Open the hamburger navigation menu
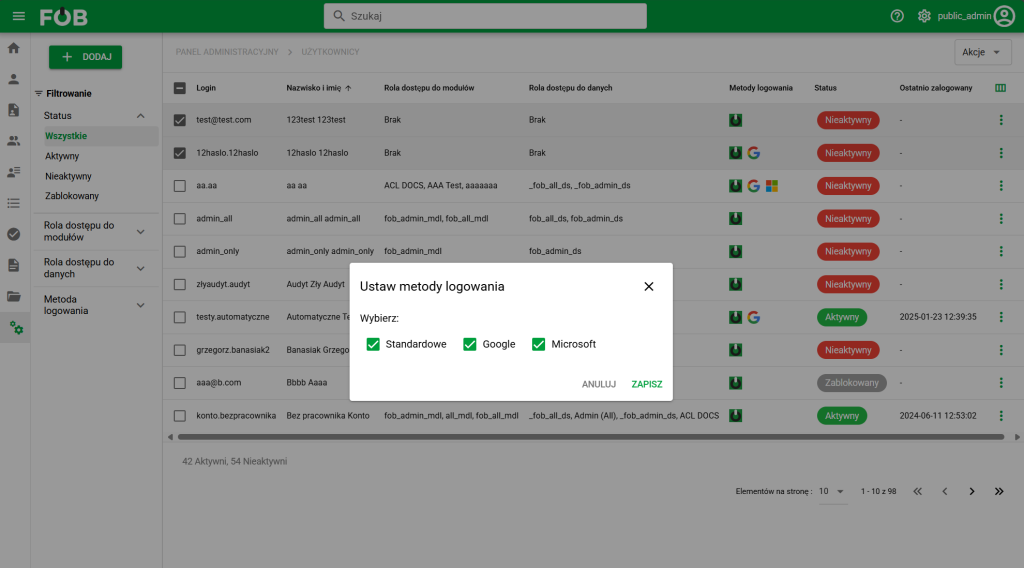This screenshot has height=568, width=1024. [18, 16]
